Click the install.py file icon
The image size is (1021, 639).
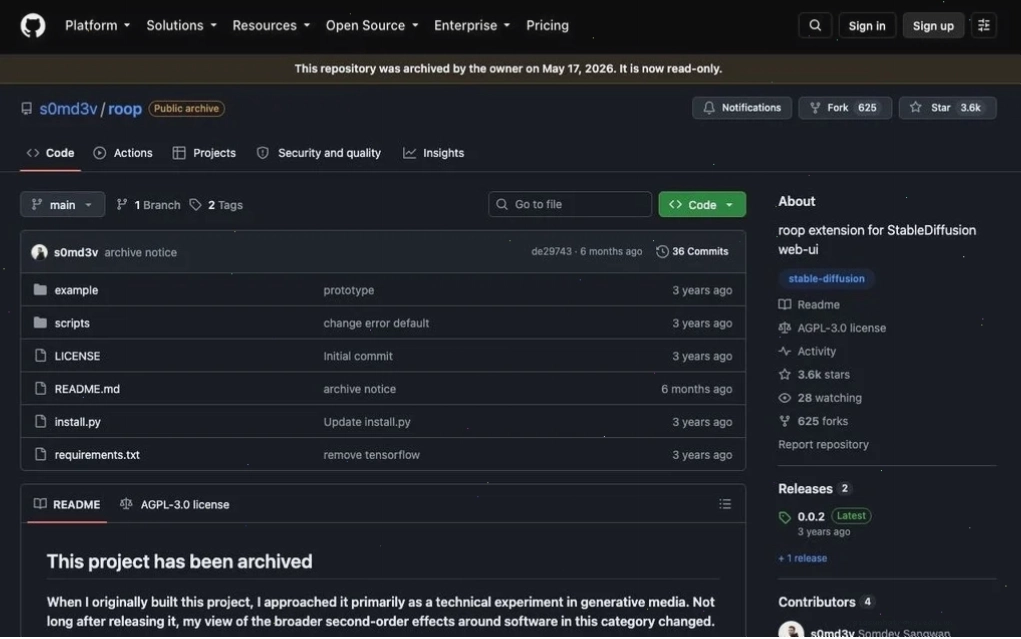40,421
